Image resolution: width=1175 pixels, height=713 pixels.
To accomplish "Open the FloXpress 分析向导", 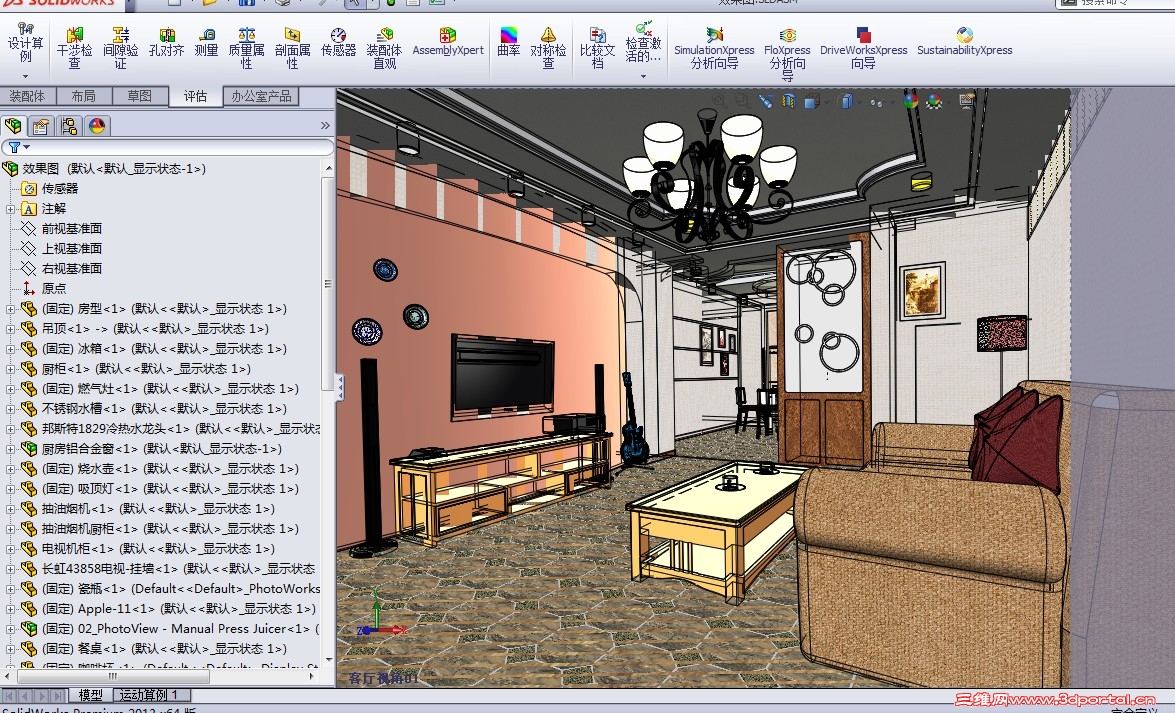I will [x=788, y=40].
